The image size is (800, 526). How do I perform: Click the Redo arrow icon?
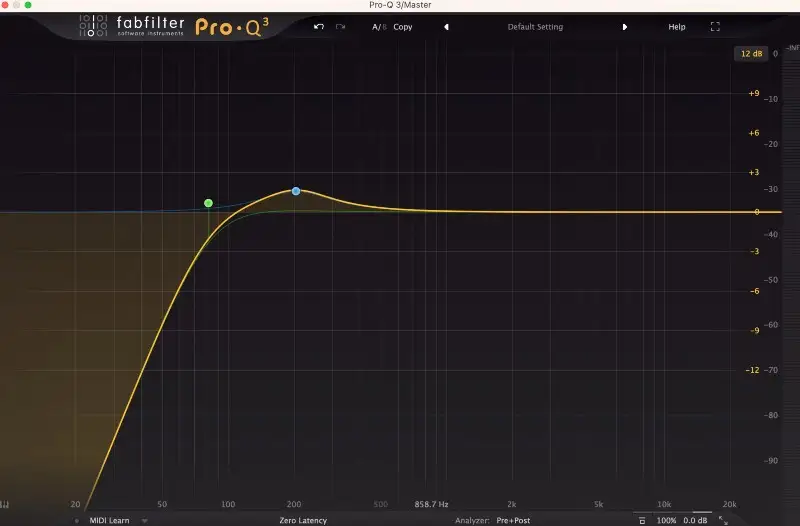click(341, 27)
